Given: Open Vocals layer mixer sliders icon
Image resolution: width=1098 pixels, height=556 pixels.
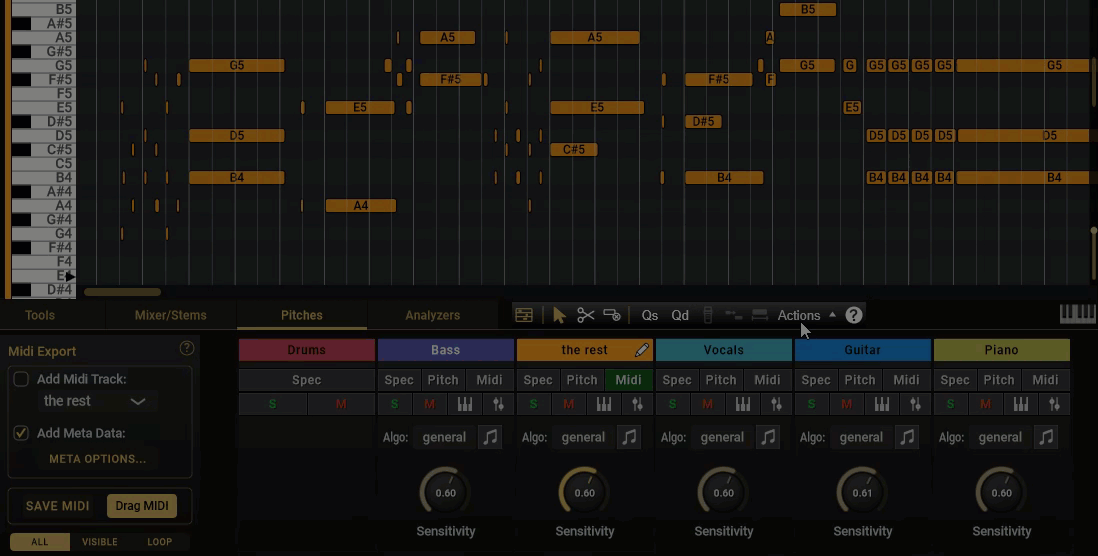Looking at the screenshot, I should [x=776, y=404].
